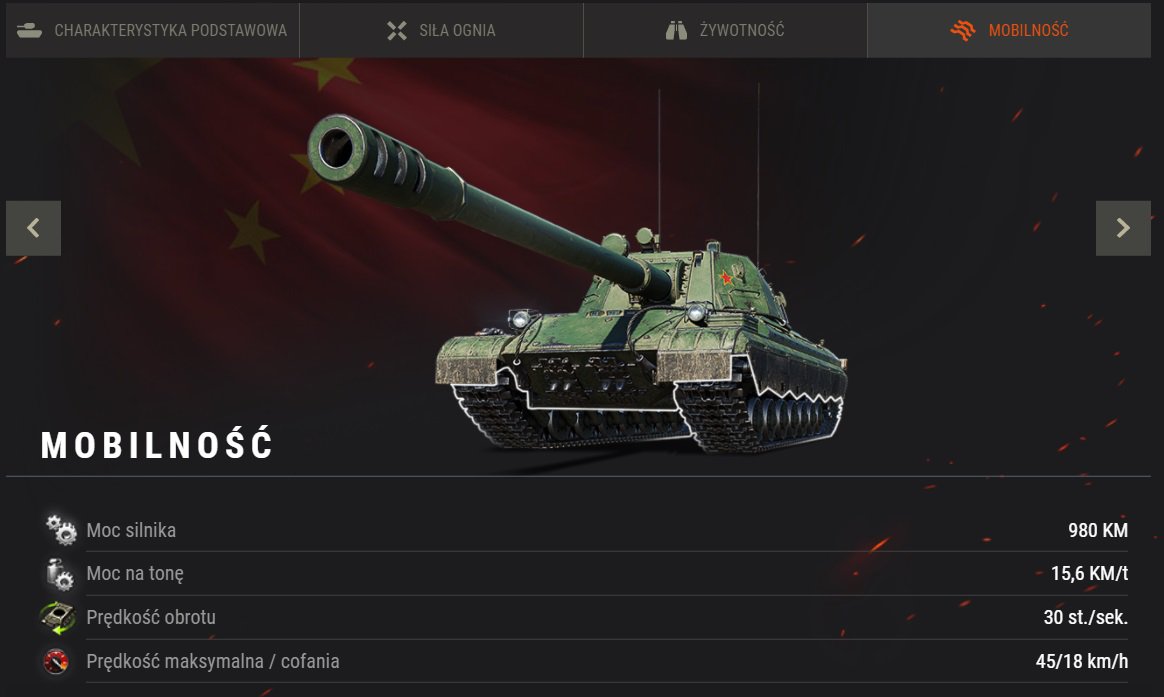The image size is (1164, 697).
Task: Click the crossed shells Siła ognia icon
Action: (x=397, y=30)
